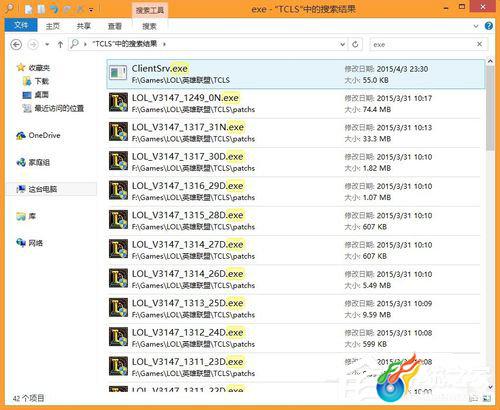The image size is (500, 410).
Task: Click the undo icon in title bar
Action: (x=55, y=9)
